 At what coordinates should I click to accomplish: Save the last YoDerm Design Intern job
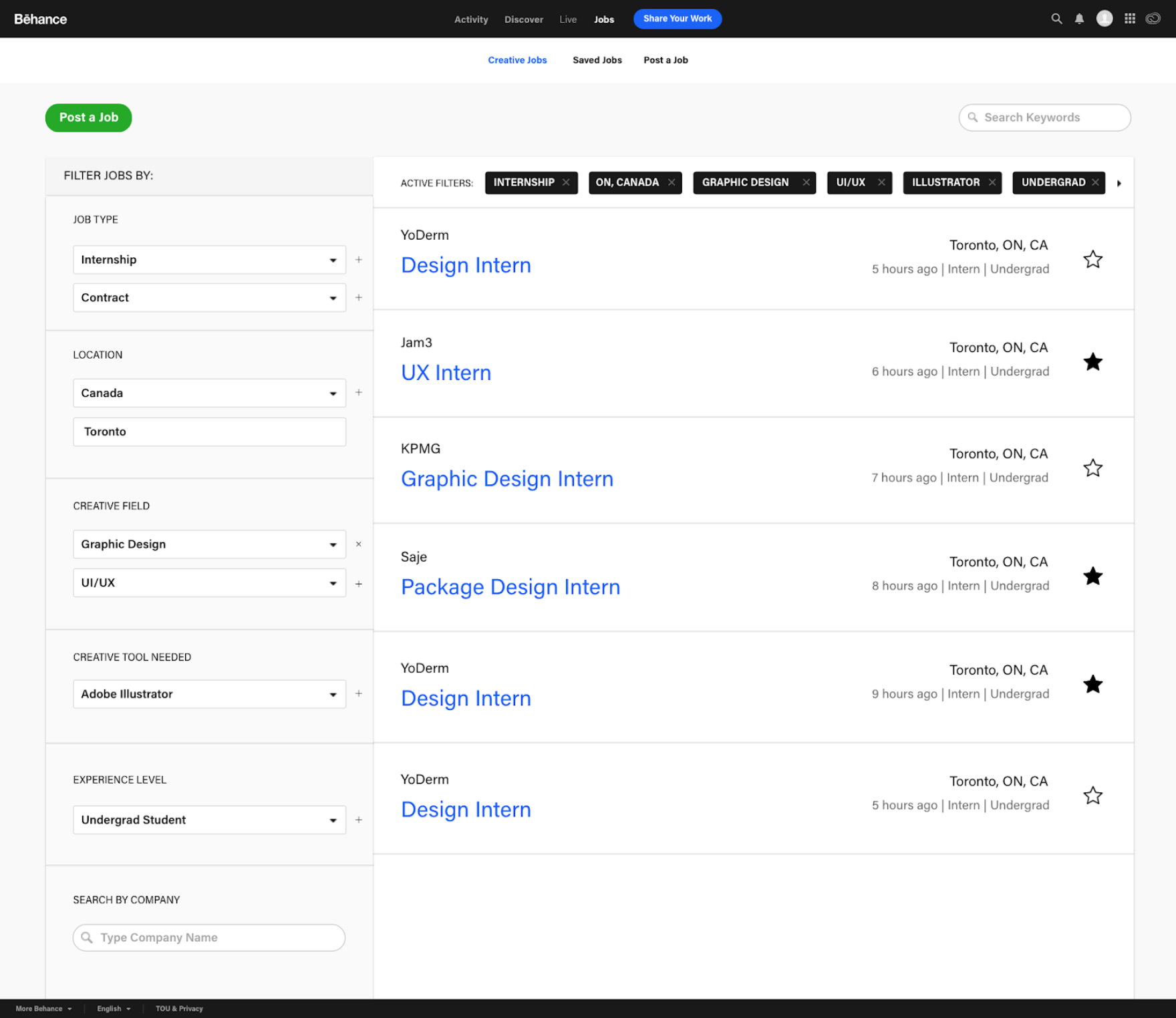(x=1092, y=796)
